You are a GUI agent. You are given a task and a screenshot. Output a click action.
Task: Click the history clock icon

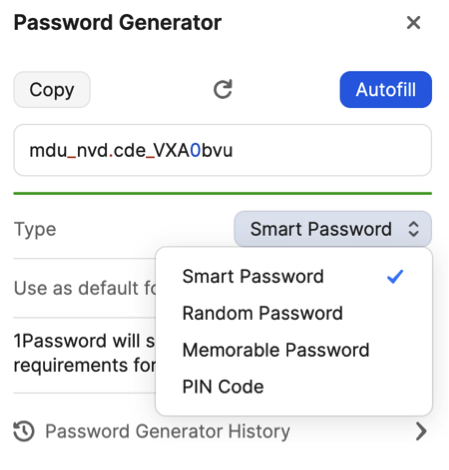[x=24, y=431]
